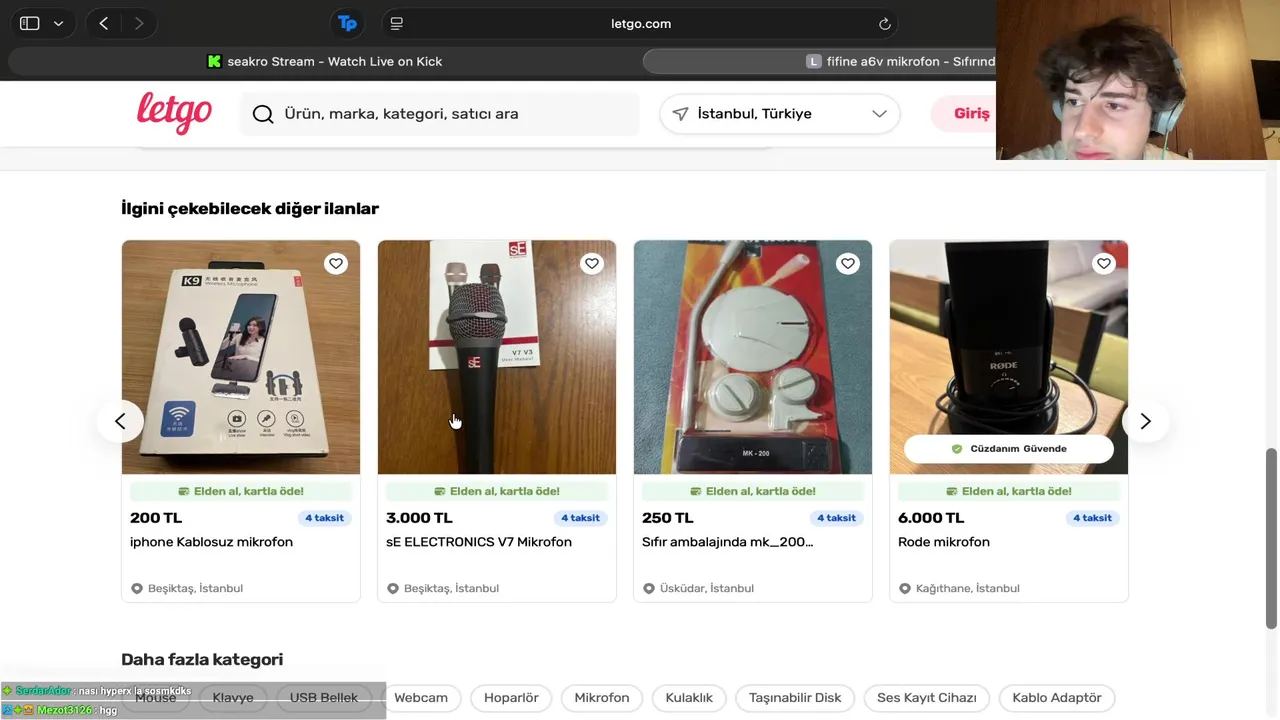Open the Rode mikrofon title
This screenshot has height=720, width=1280.
944,542
